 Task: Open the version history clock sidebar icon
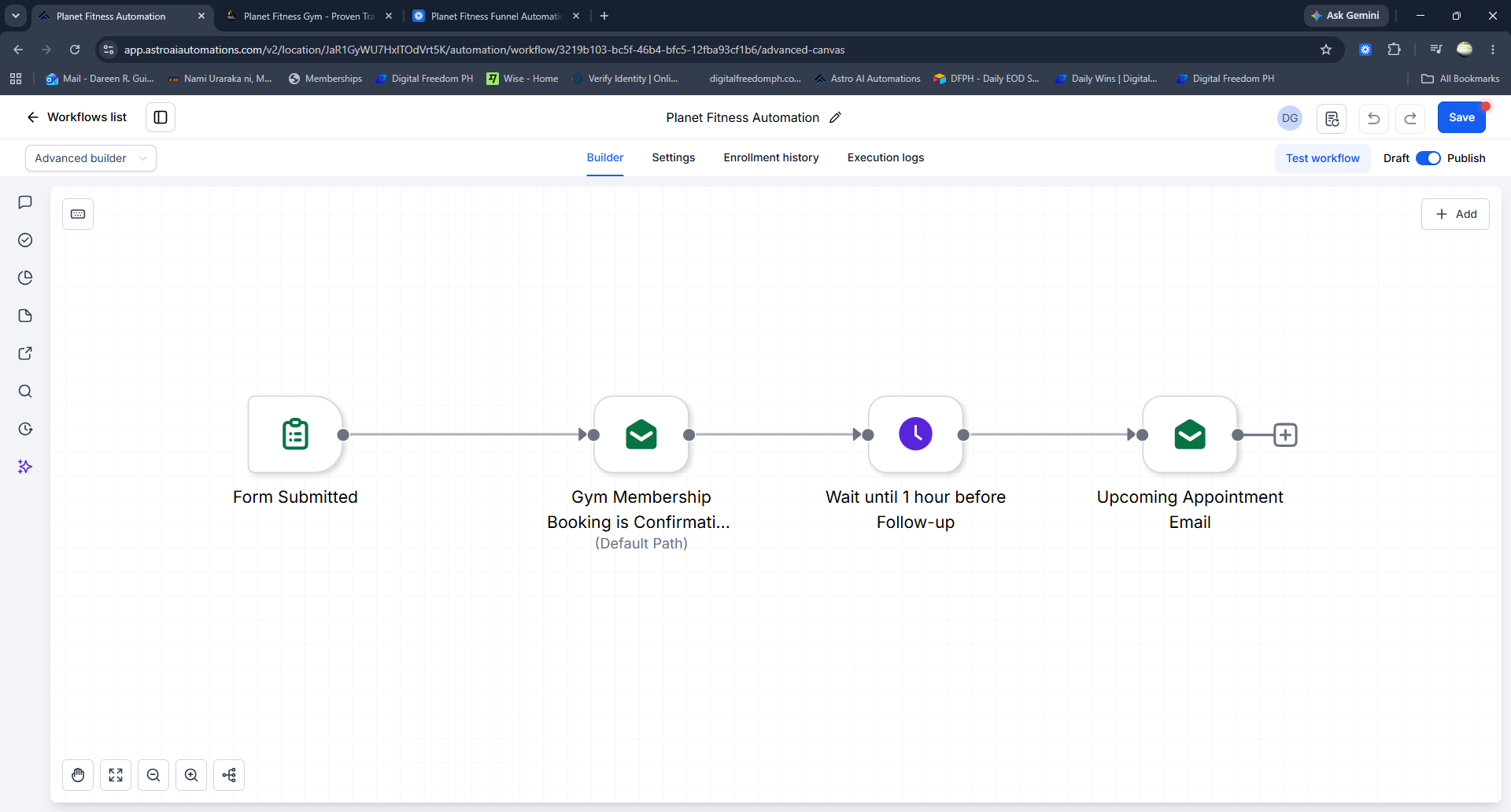click(x=25, y=429)
